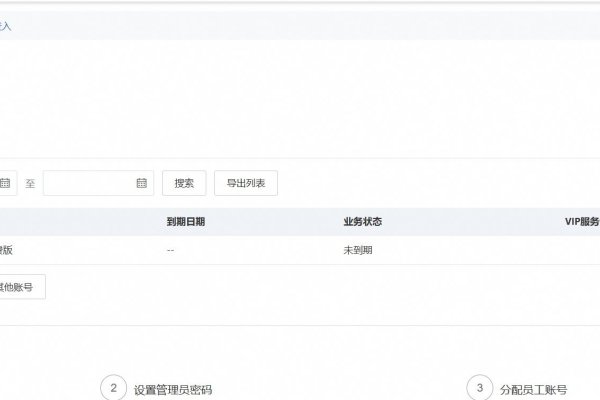This screenshot has height=400, width=600.
Task: Click the VIP服务 column header
Action: pyautogui.click(x=582, y=222)
